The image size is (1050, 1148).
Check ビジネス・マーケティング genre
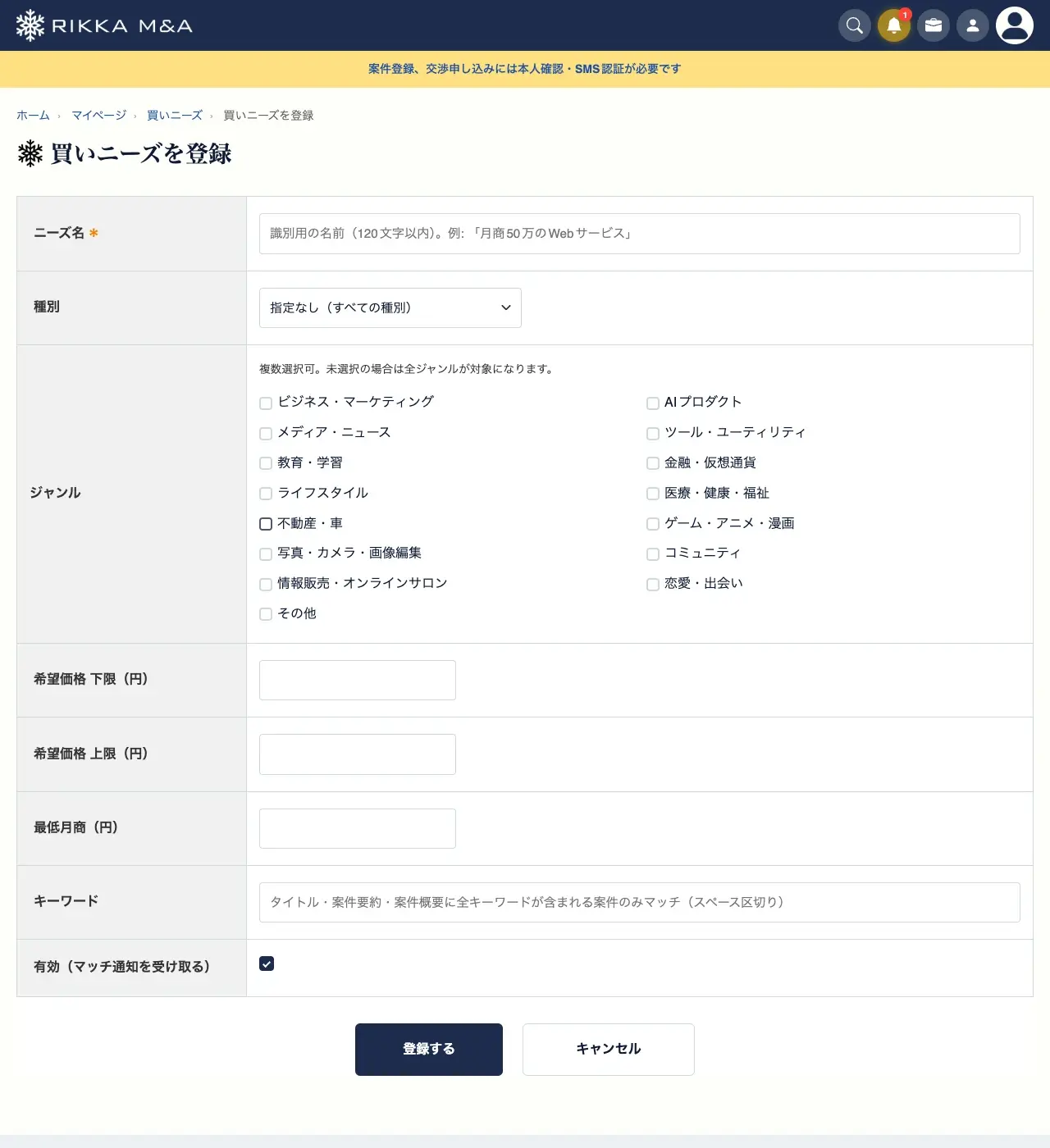pyautogui.click(x=266, y=403)
